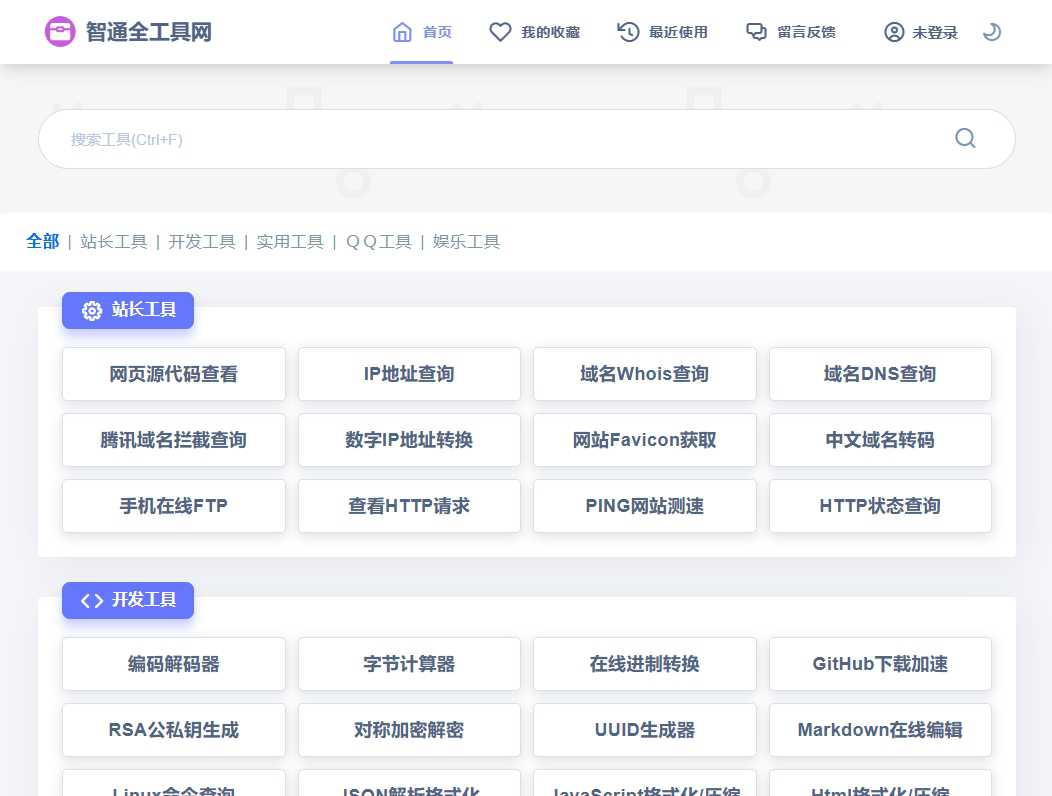Open Markdown在线编辑

pyautogui.click(x=880, y=729)
